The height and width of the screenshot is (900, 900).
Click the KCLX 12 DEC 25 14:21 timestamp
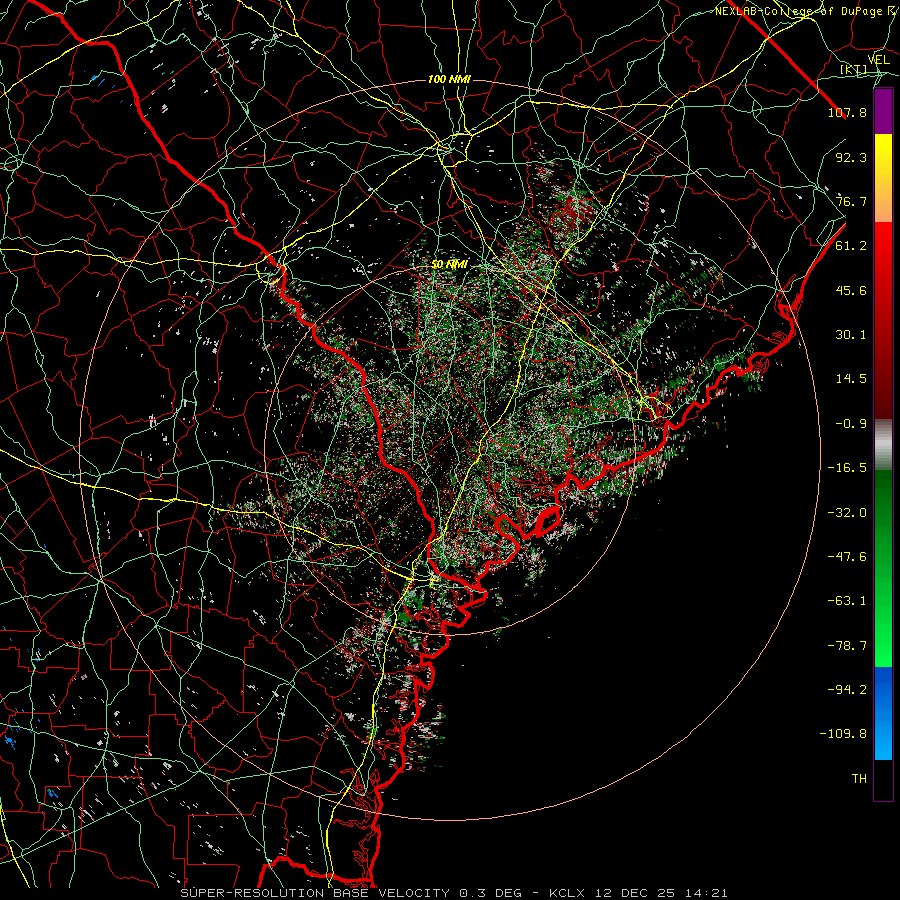point(638,893)
